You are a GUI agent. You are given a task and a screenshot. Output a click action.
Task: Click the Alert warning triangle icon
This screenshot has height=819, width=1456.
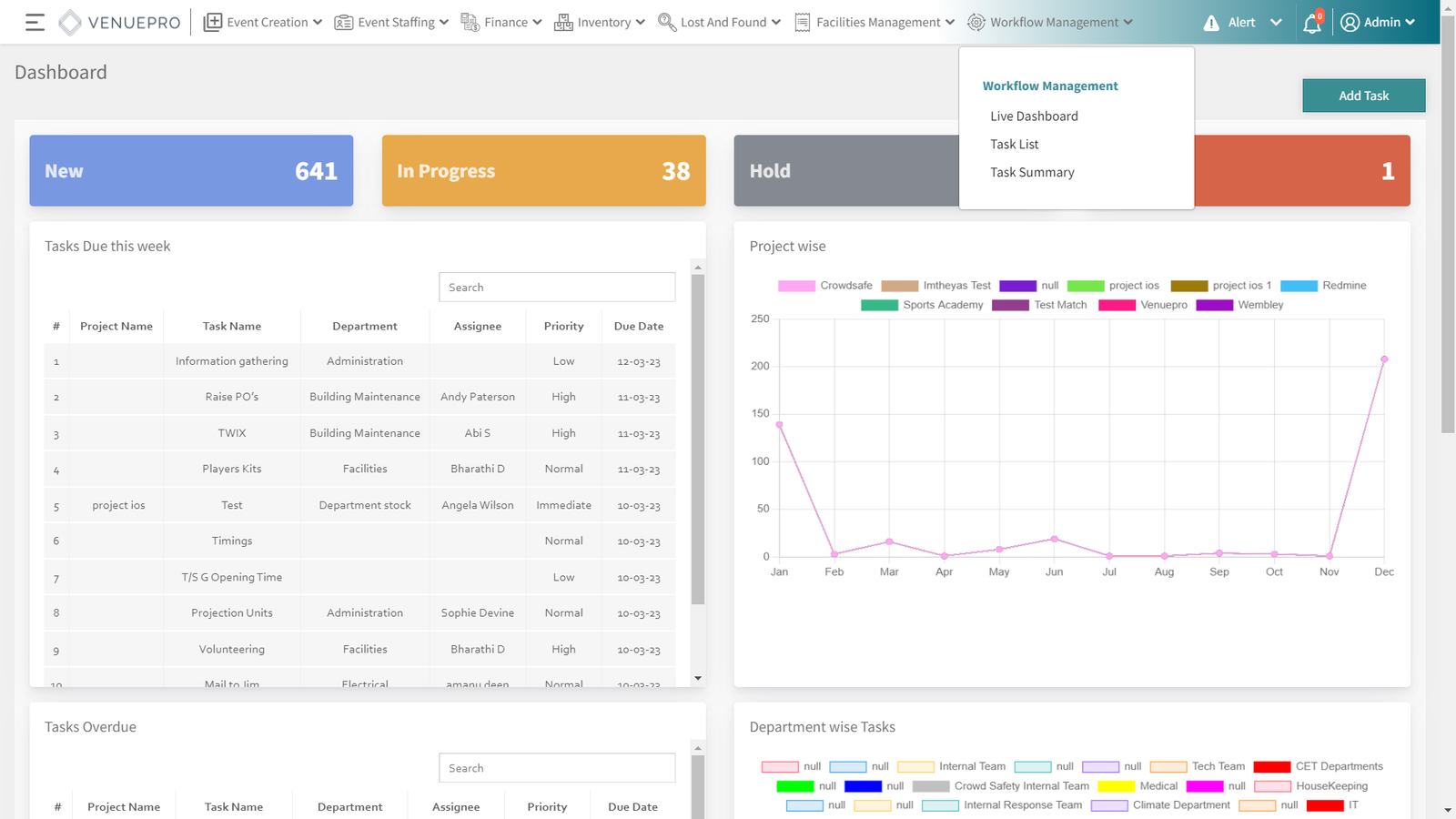tap(1210, 23)
